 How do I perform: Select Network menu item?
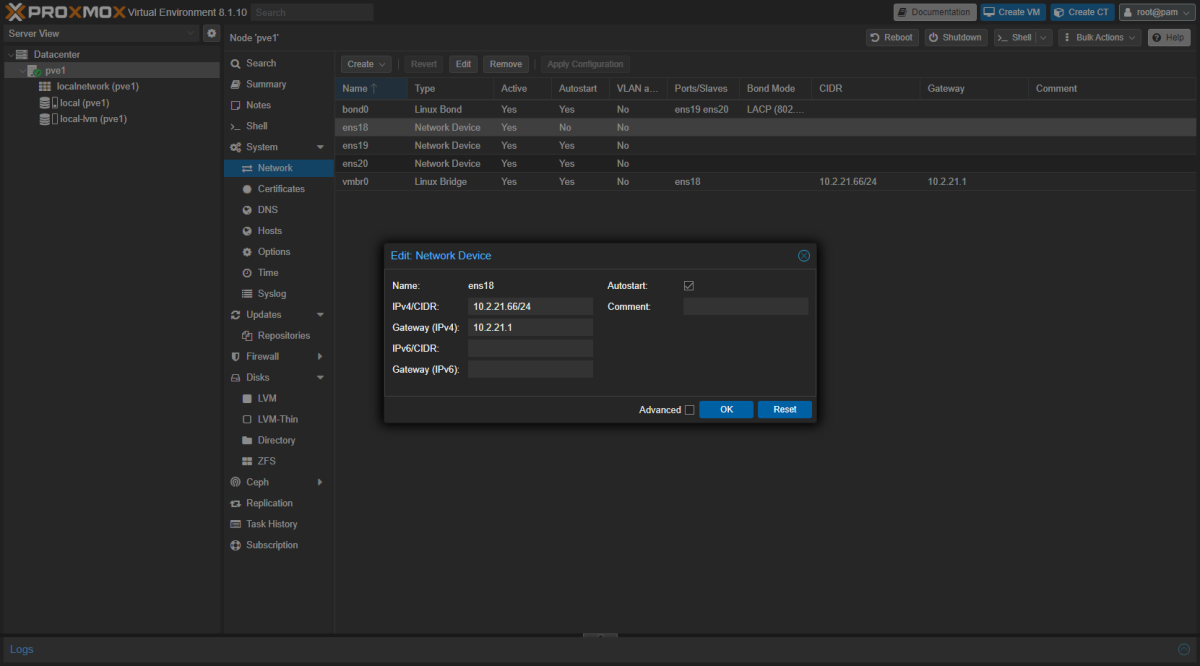tap(278, 168)
